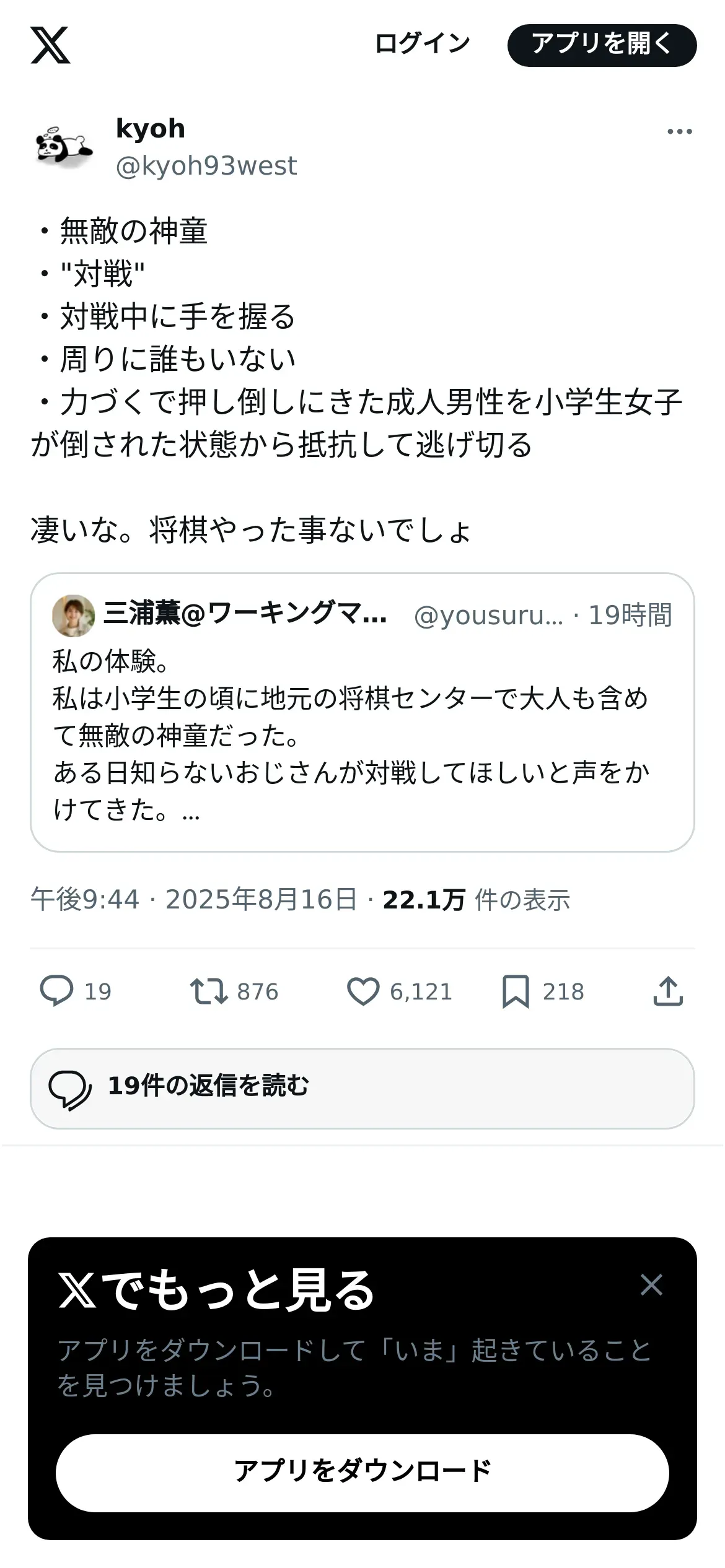Click the 22.1万 件の表示 view count

tap(476, 900)
